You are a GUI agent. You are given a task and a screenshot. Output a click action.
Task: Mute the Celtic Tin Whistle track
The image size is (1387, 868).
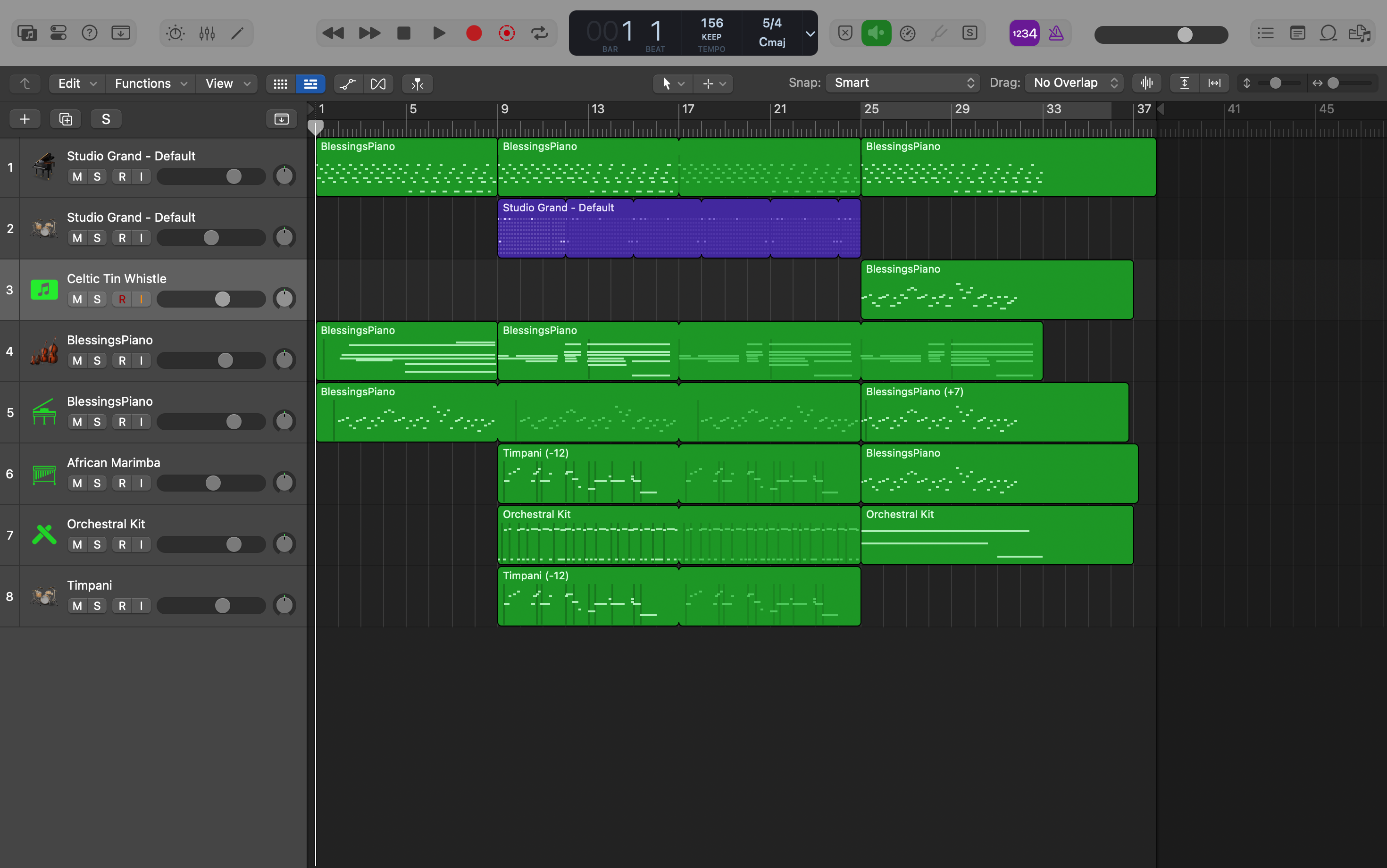tap(77, 299)
